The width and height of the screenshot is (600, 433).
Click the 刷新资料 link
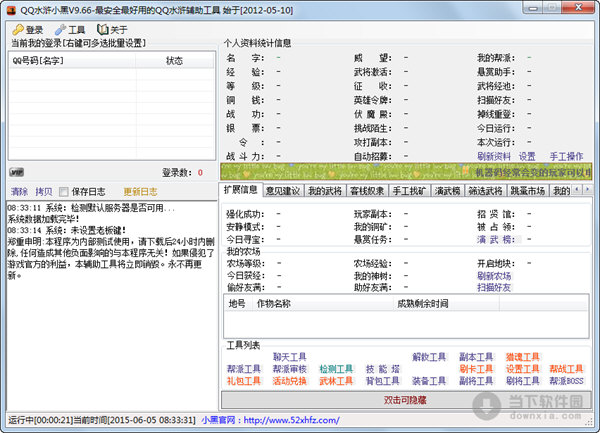pos(494,156)
